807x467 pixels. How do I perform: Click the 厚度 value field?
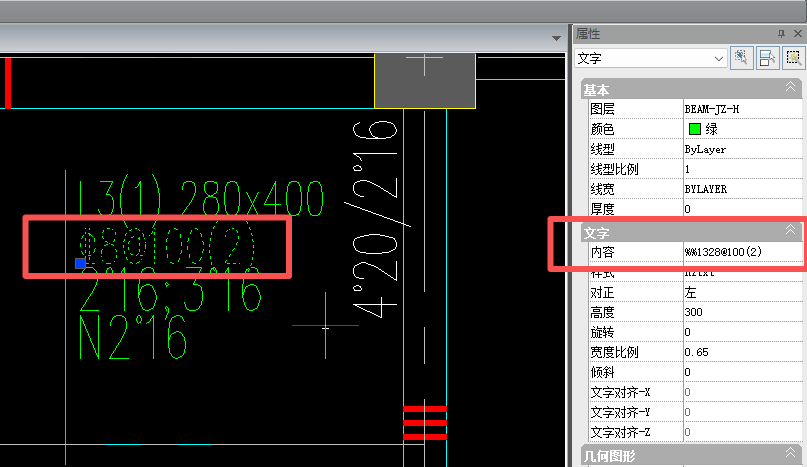coord(743,209)
